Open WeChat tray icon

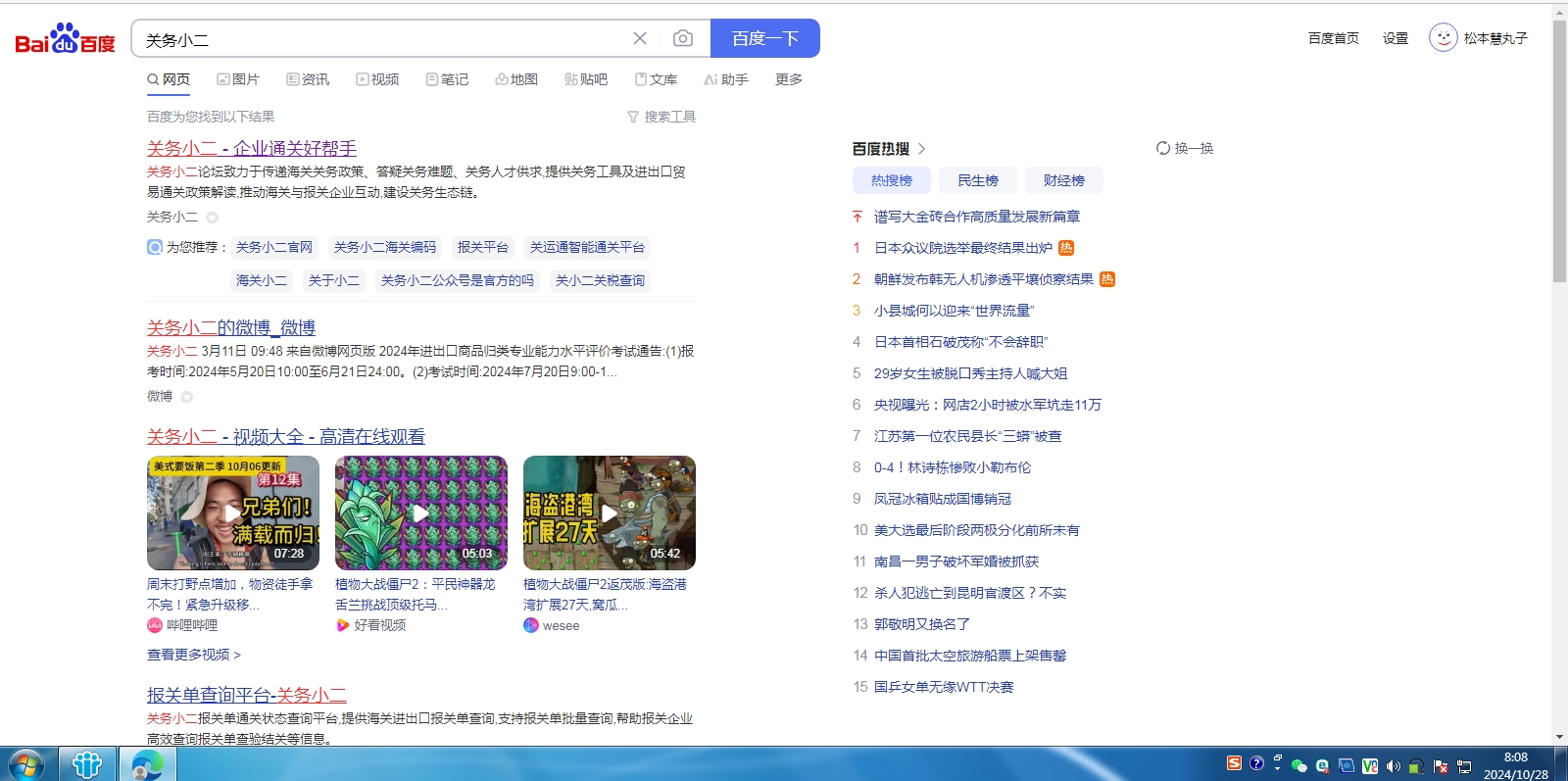coord(1299,765)
